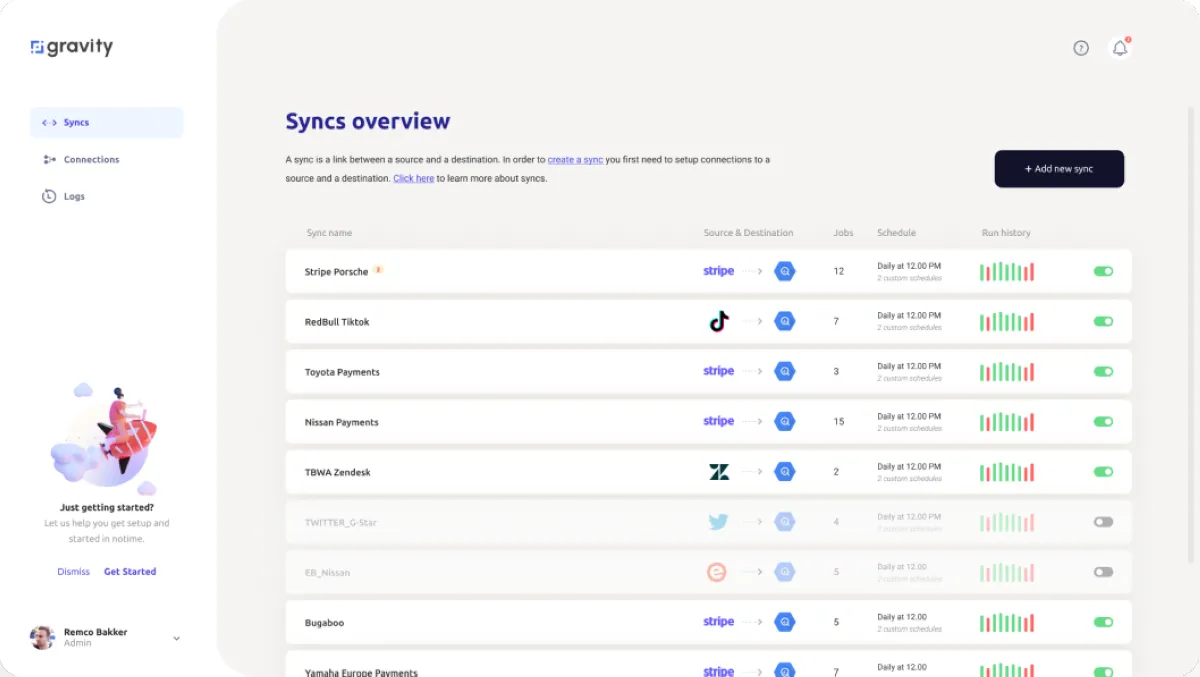The height and width of the screenshot is (677, 1200).
Task: Click Stripe logo in Nissan Payments row
Action: [x=719, y=421]
